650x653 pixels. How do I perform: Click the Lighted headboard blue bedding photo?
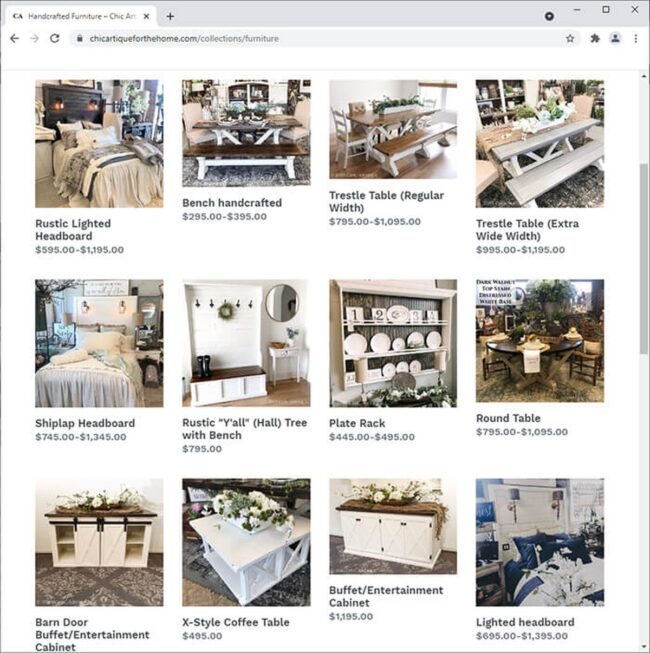click(540, 542)
